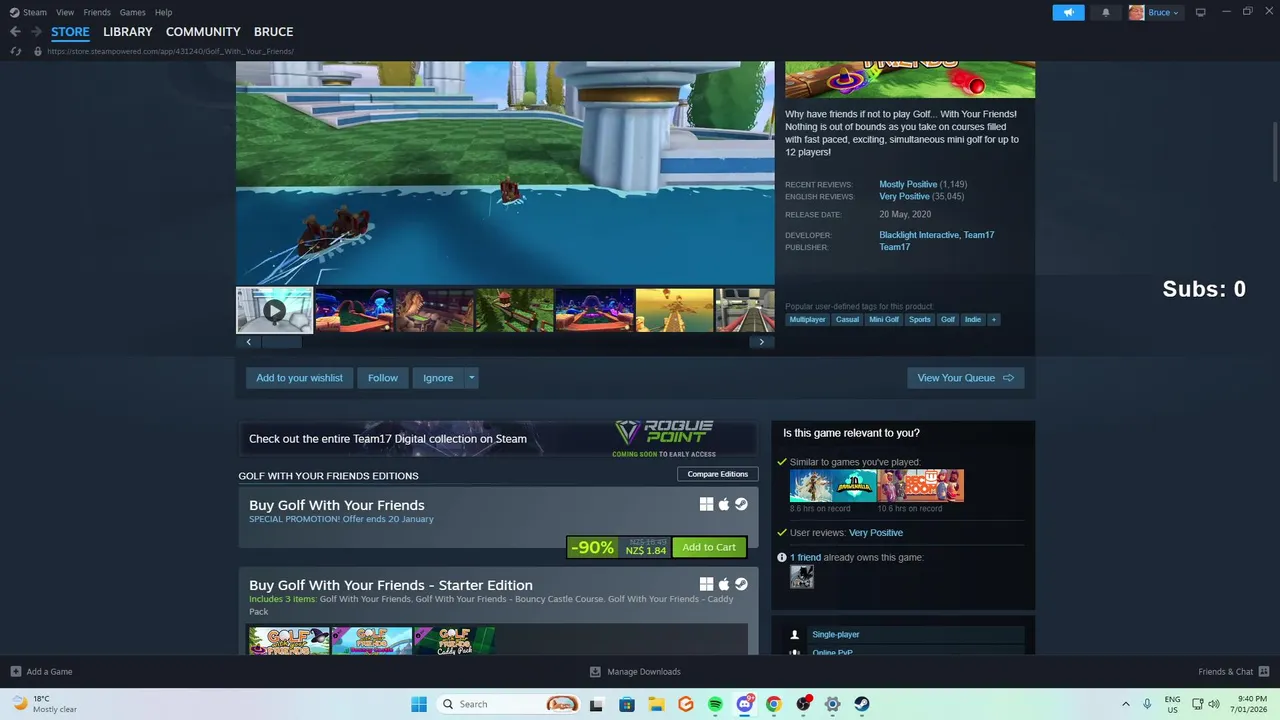The height and width of the screenshot is (720, 1280).
Task: Click the friend's avatar who owns the game
Action: (802, 576)
